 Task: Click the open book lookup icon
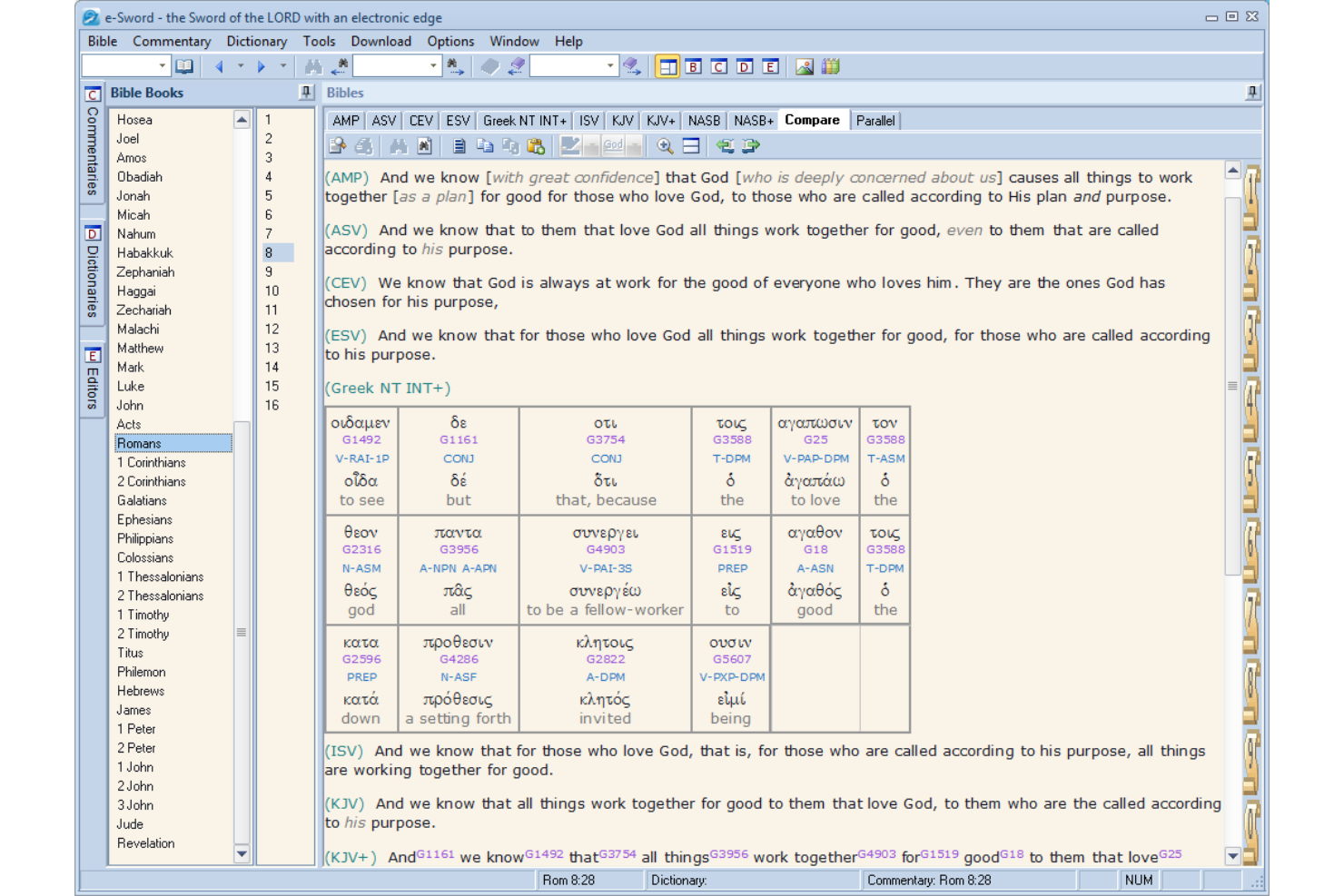point(184,66)
